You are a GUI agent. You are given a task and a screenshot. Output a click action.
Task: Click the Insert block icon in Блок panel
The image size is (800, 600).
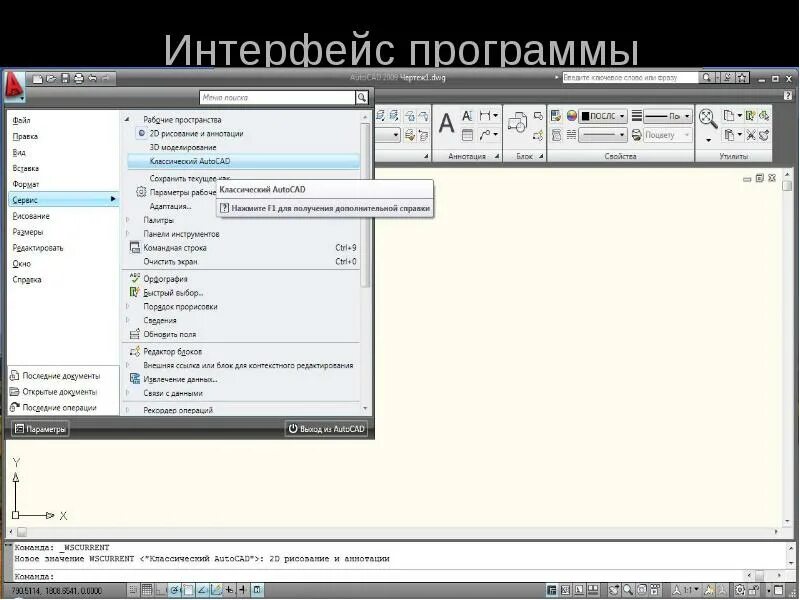click(x=517, y=123)
